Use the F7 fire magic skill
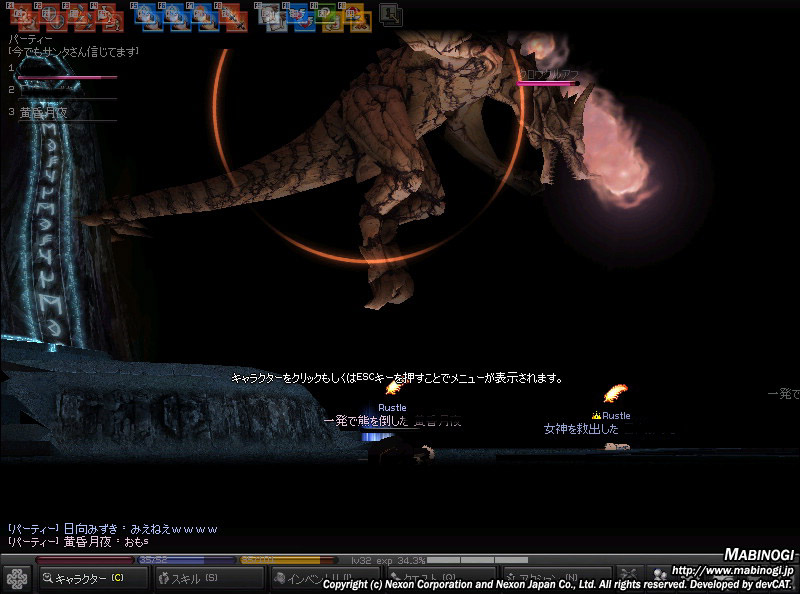The image size is (800, 594). coord(205,18)
